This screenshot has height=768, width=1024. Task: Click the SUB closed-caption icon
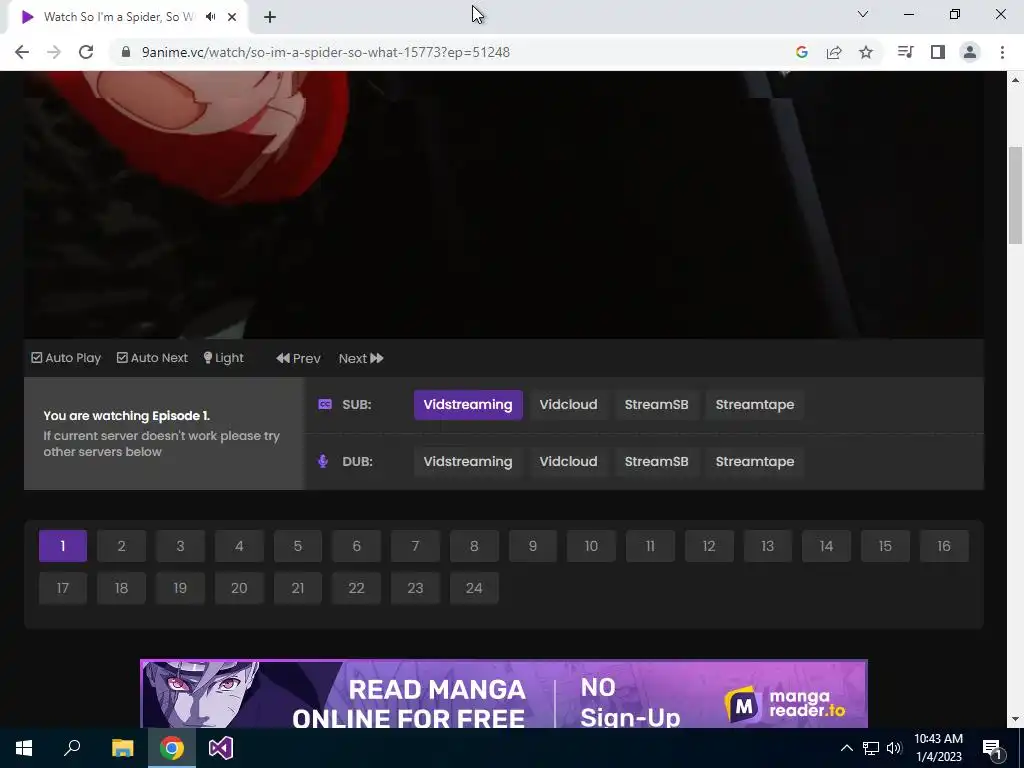tap(325, 404)
